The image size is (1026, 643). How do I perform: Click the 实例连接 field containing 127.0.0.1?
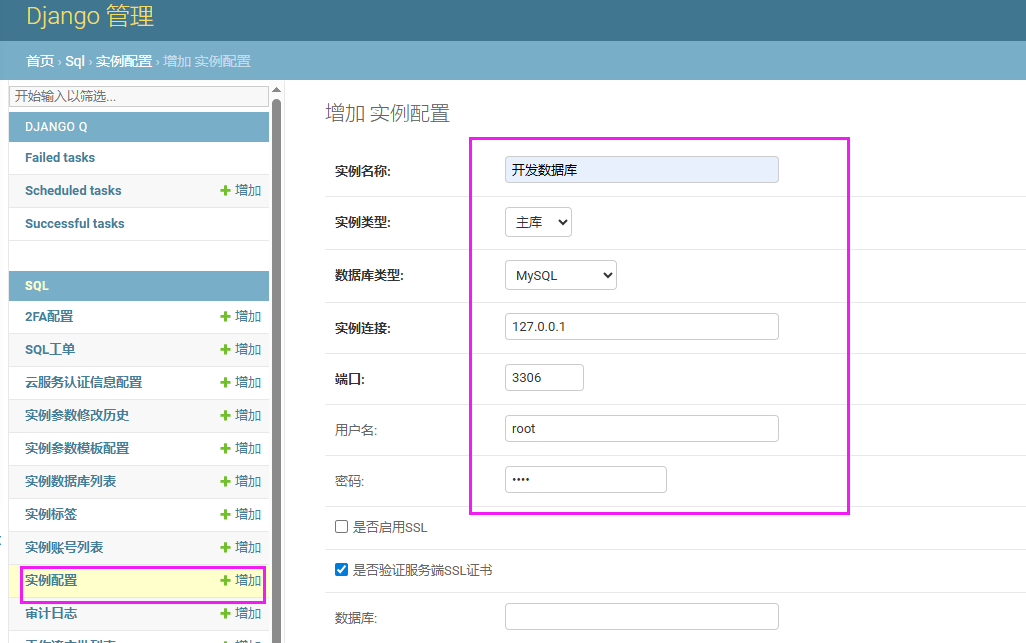point(642,326)
